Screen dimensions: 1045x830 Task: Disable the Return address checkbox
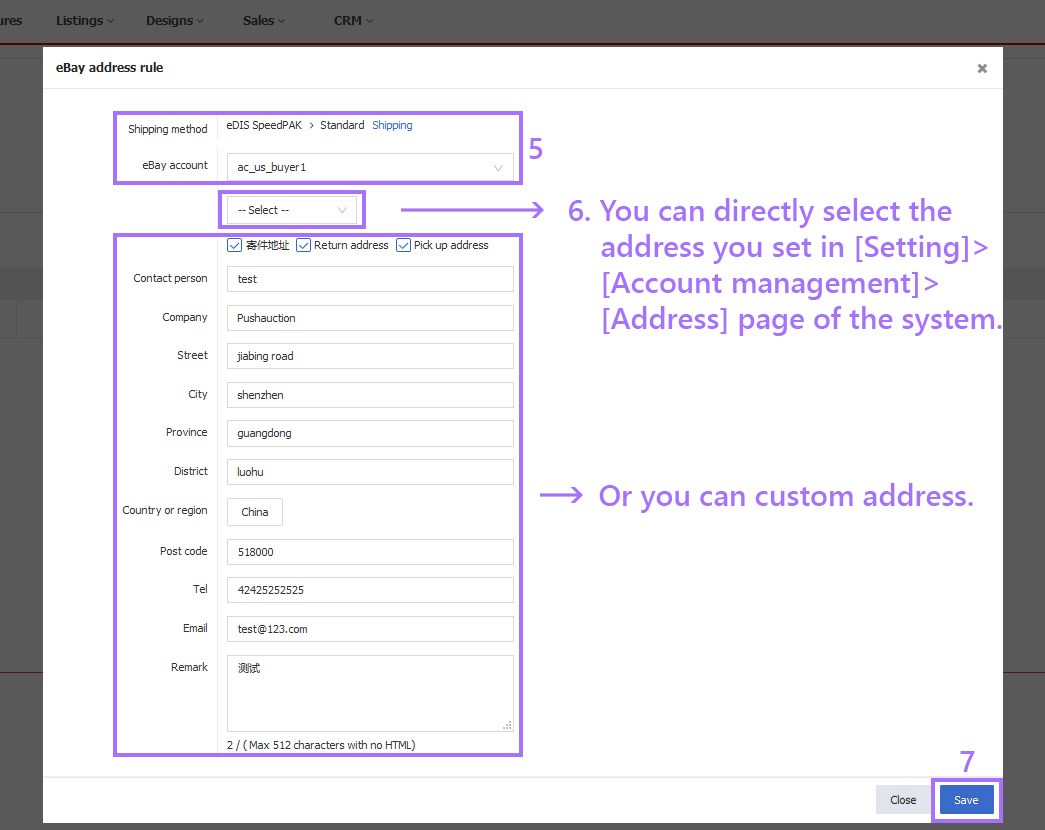click(x=303, y=245)
